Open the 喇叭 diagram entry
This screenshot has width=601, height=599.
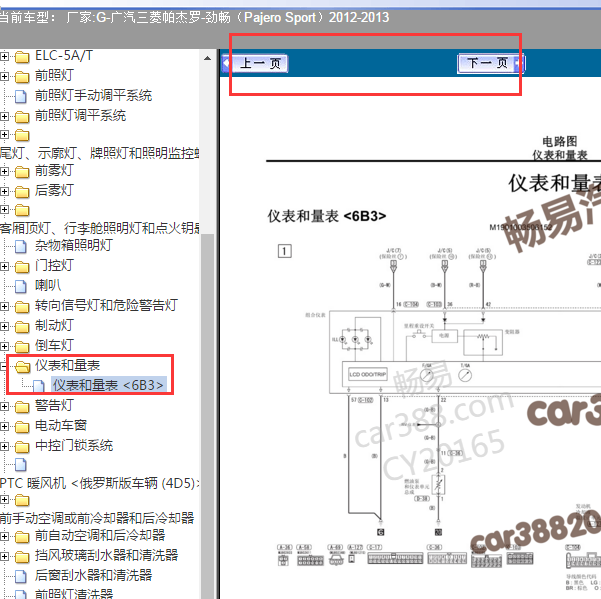pos(48,285)
